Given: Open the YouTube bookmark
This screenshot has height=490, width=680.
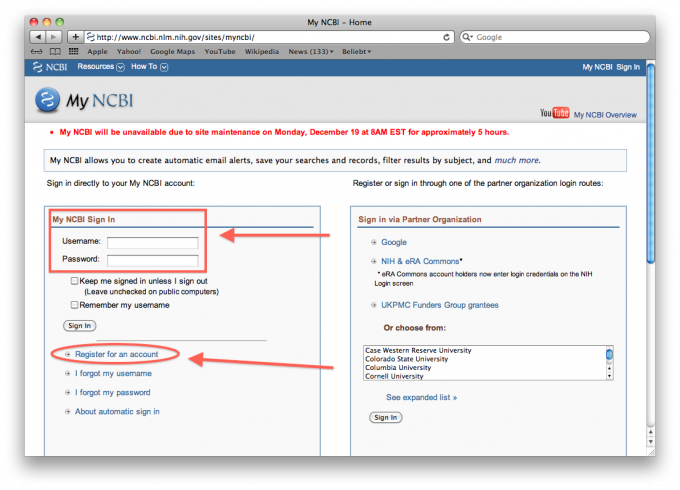Looking at the screenshot, I should pyautogui.click(x=220, y=52).
